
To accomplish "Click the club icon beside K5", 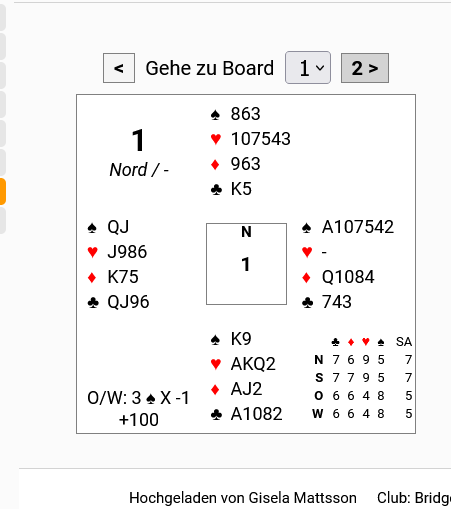I will (216, 190).
